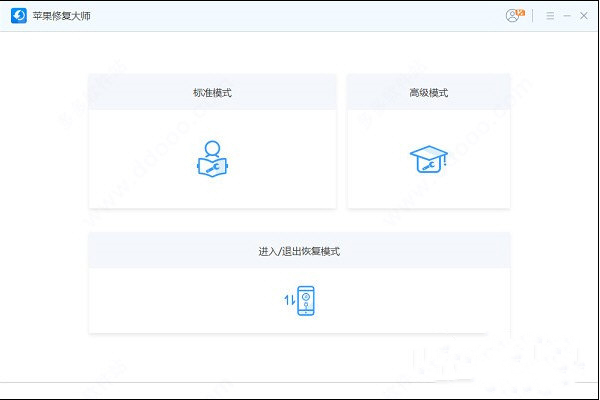Open the user account profile icon
The height and width of the screenshot is (400, 600).
click(x=513, y=16)
